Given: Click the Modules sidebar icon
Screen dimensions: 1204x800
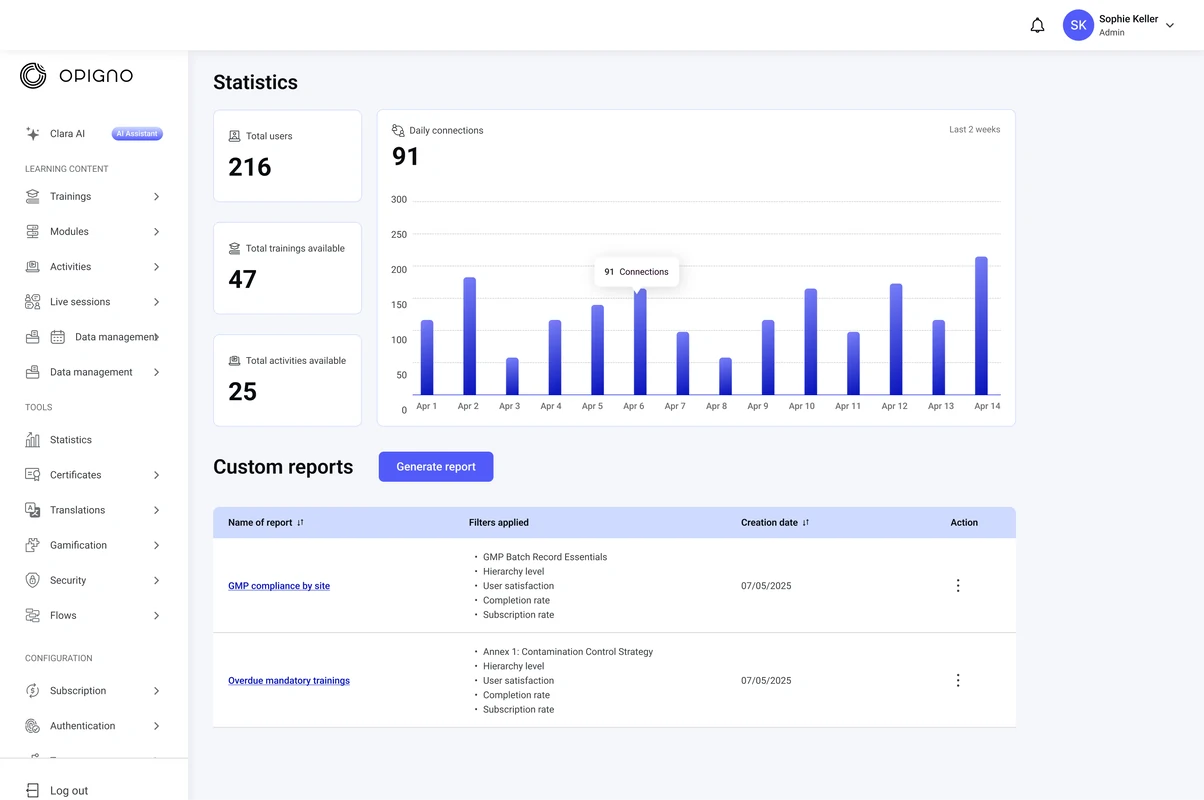Looking at the screenshot, I should pos(33,232).
